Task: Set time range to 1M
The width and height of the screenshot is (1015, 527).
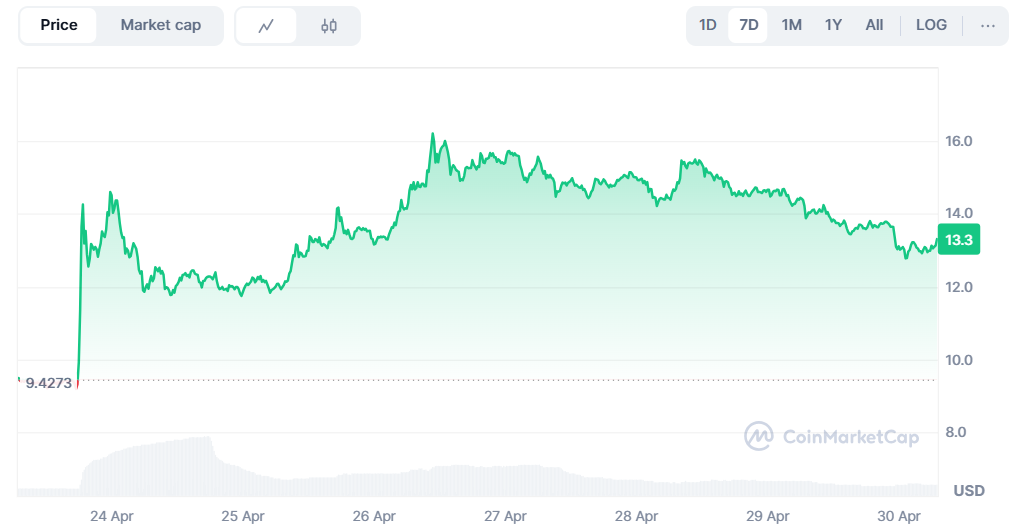Action: [791, 26]
